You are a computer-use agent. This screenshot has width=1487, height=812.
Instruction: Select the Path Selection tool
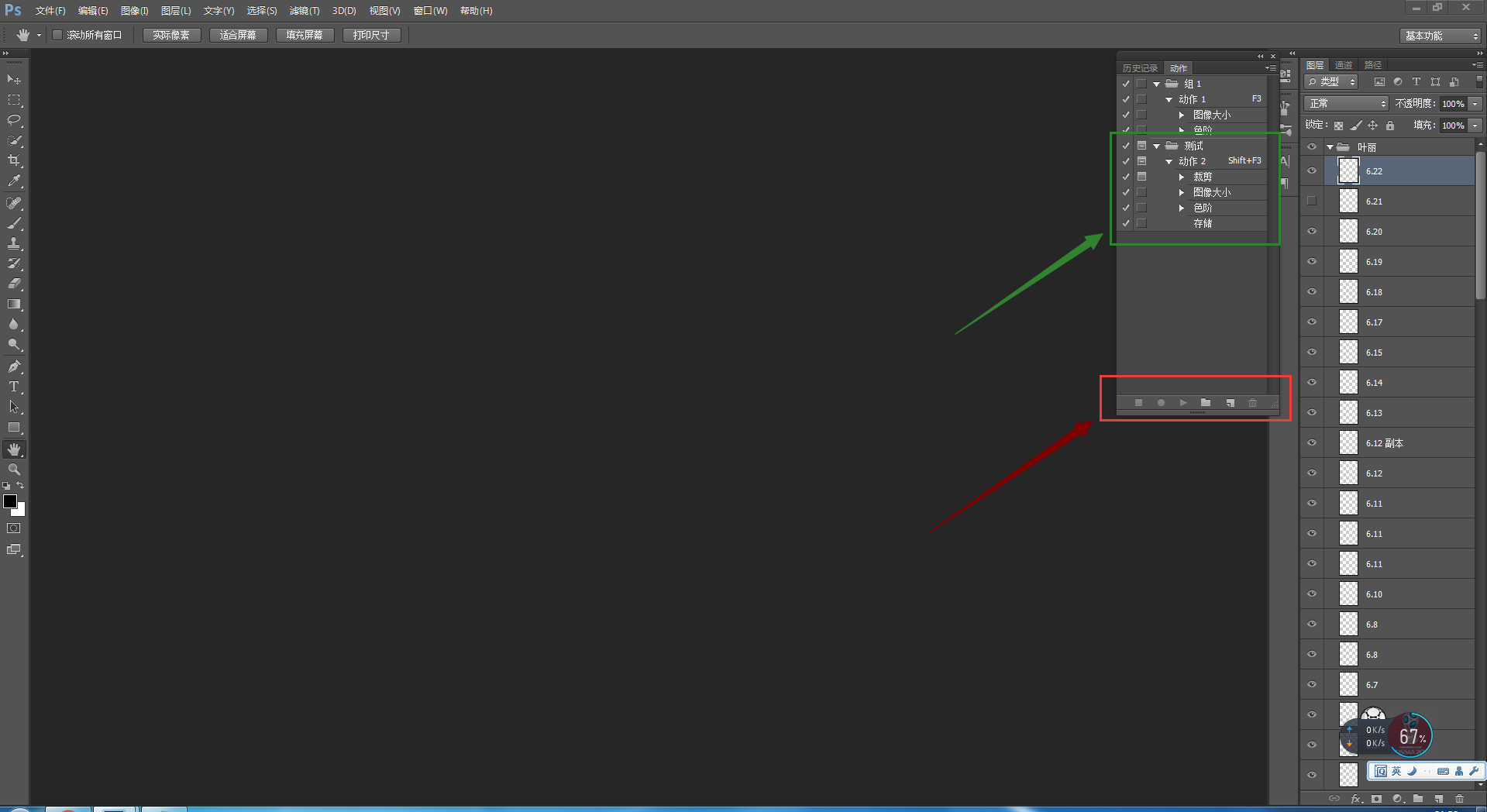point(14,407)
